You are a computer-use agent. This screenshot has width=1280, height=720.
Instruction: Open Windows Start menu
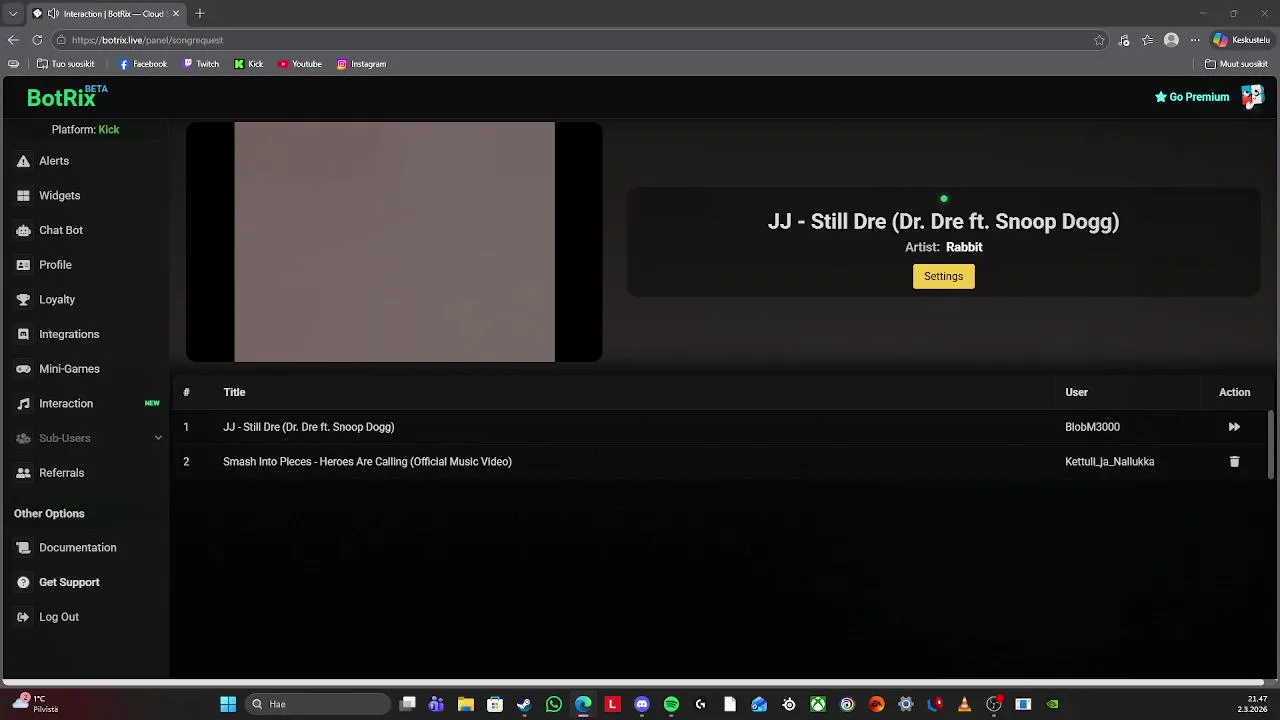click(228, 704)
